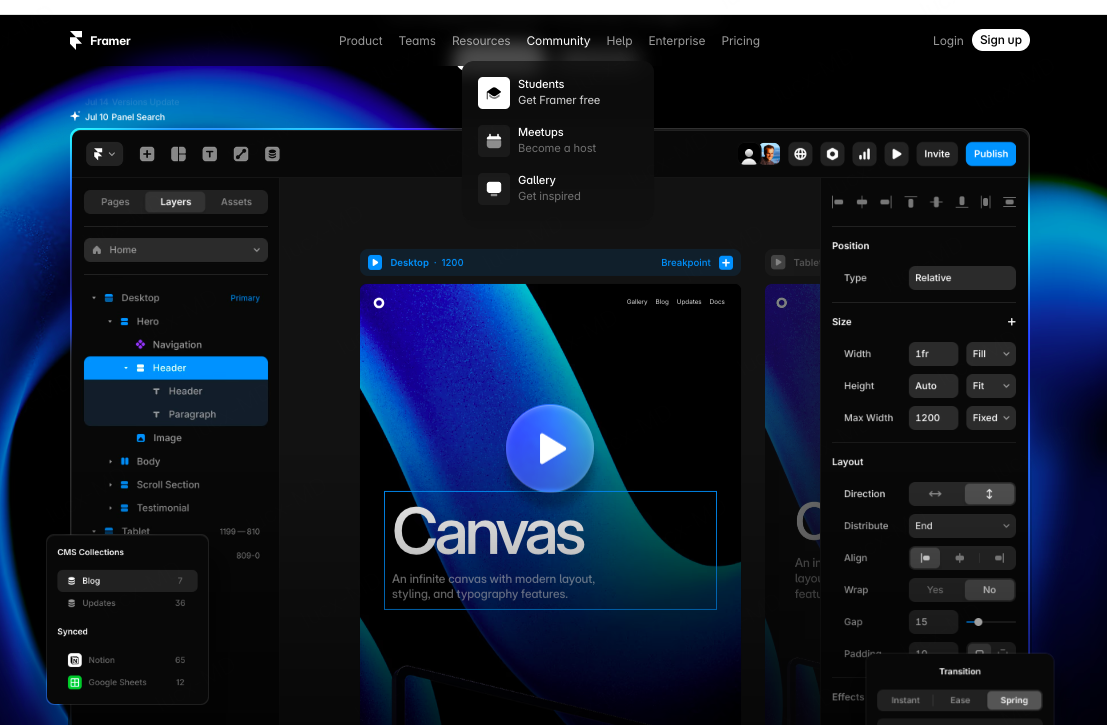
Task: Open the Community menu
Action: pyautogui.click(x=558, y=41)
